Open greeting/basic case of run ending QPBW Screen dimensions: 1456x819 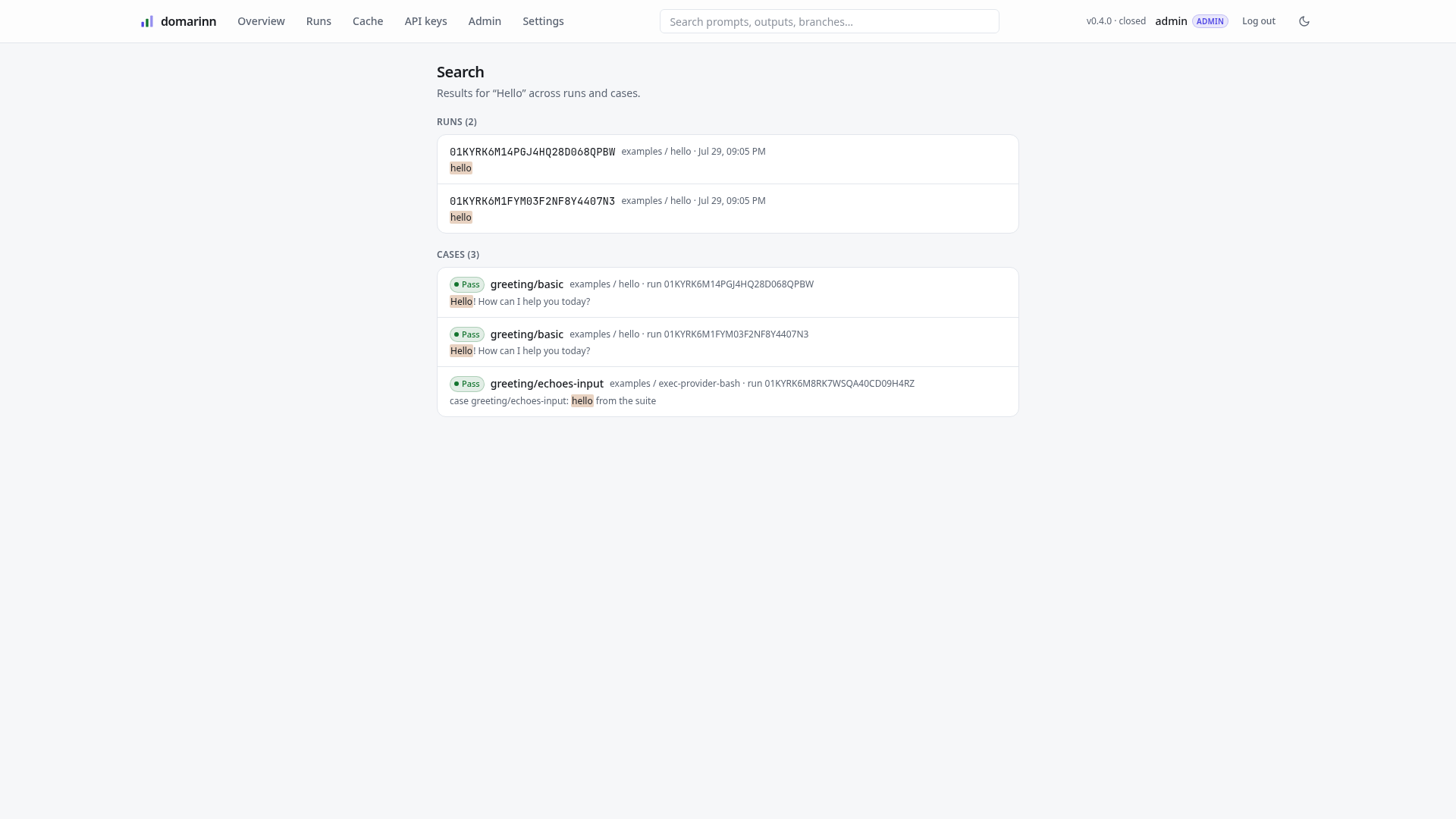[x=727, y=293]
